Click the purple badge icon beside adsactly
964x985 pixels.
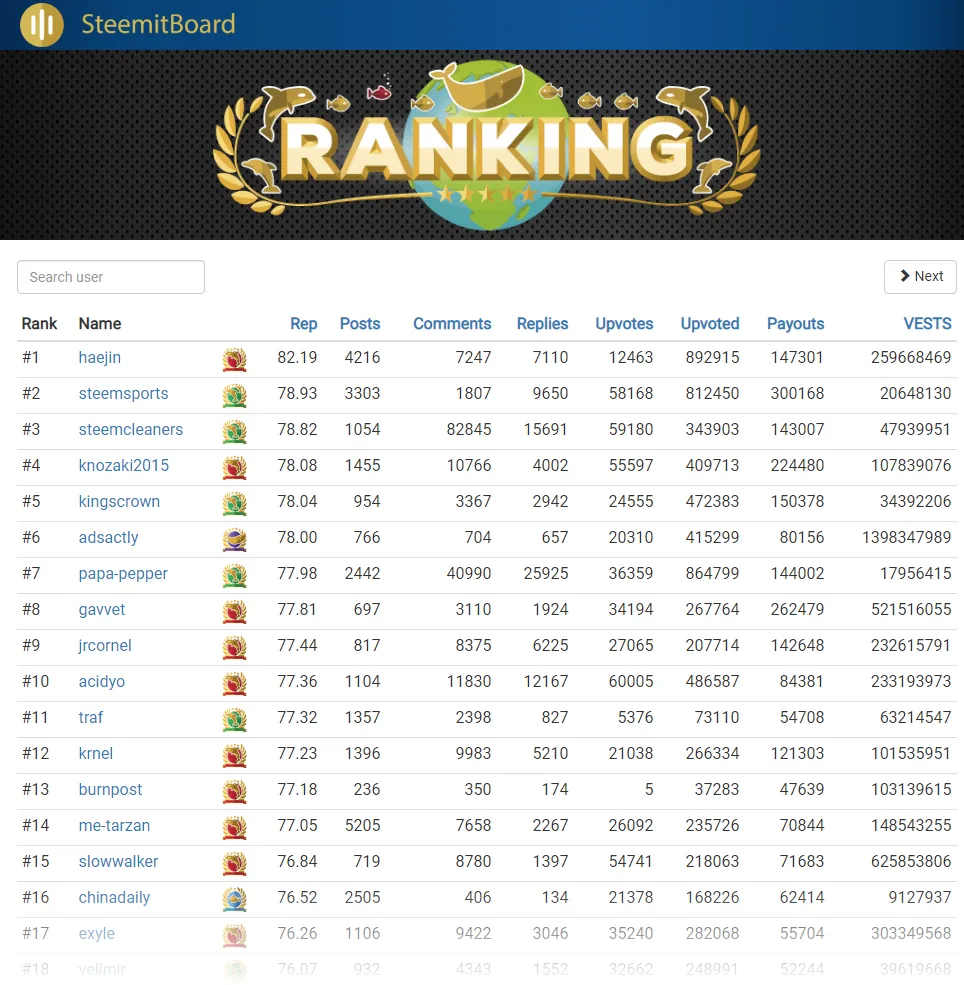tap(235, 540)
